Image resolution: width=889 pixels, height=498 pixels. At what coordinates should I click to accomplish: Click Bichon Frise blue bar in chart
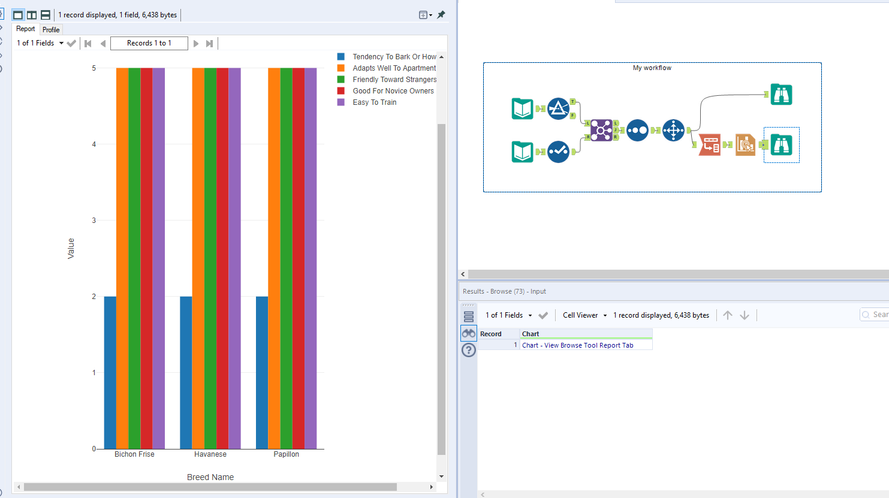pos(110,373)
